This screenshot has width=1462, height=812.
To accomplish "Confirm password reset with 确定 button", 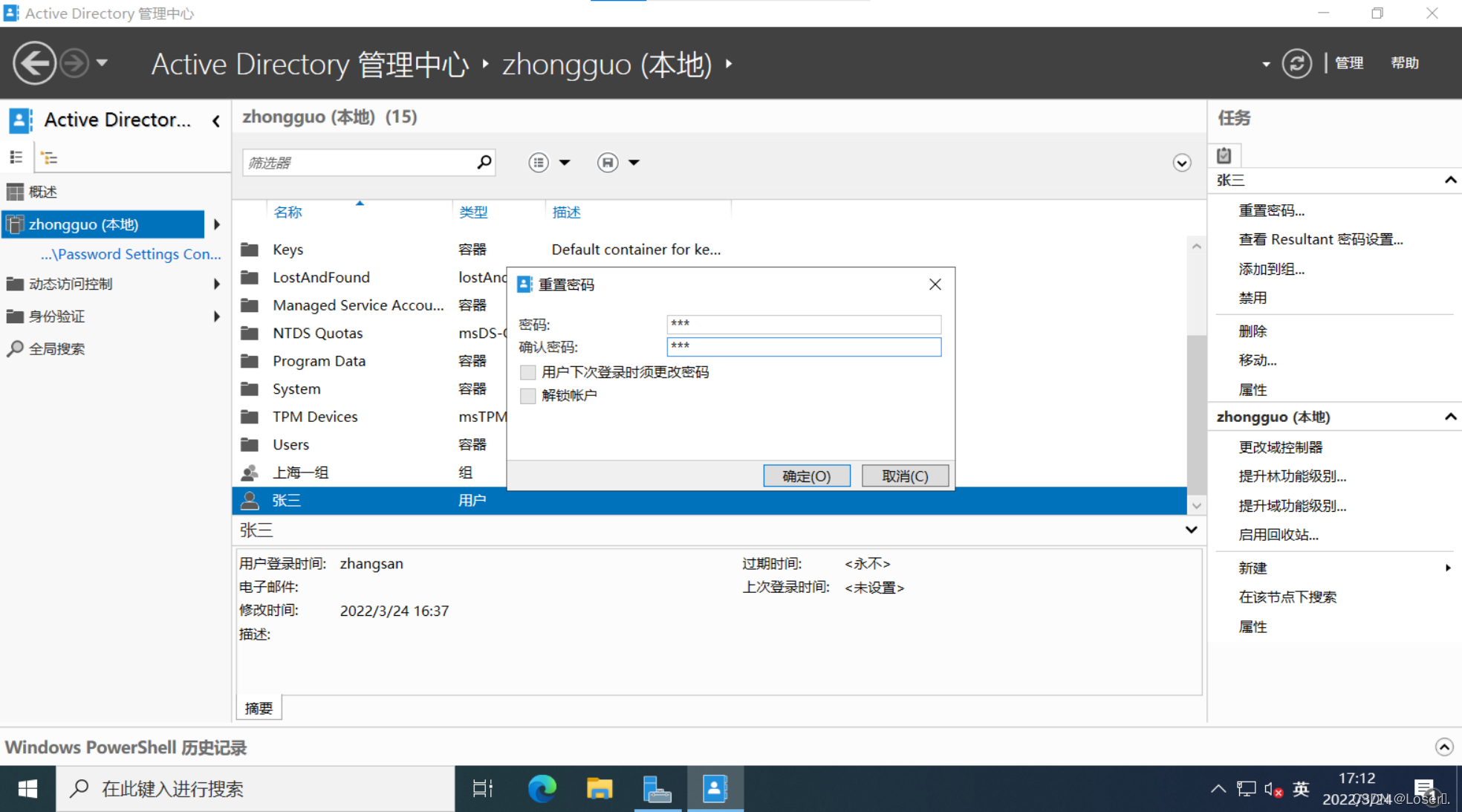I will click(x=806, y=475).
